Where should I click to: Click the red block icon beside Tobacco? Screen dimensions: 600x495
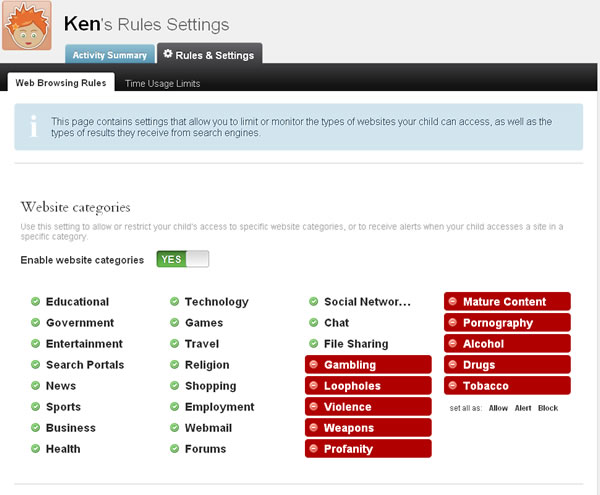(x=453, y=386)
